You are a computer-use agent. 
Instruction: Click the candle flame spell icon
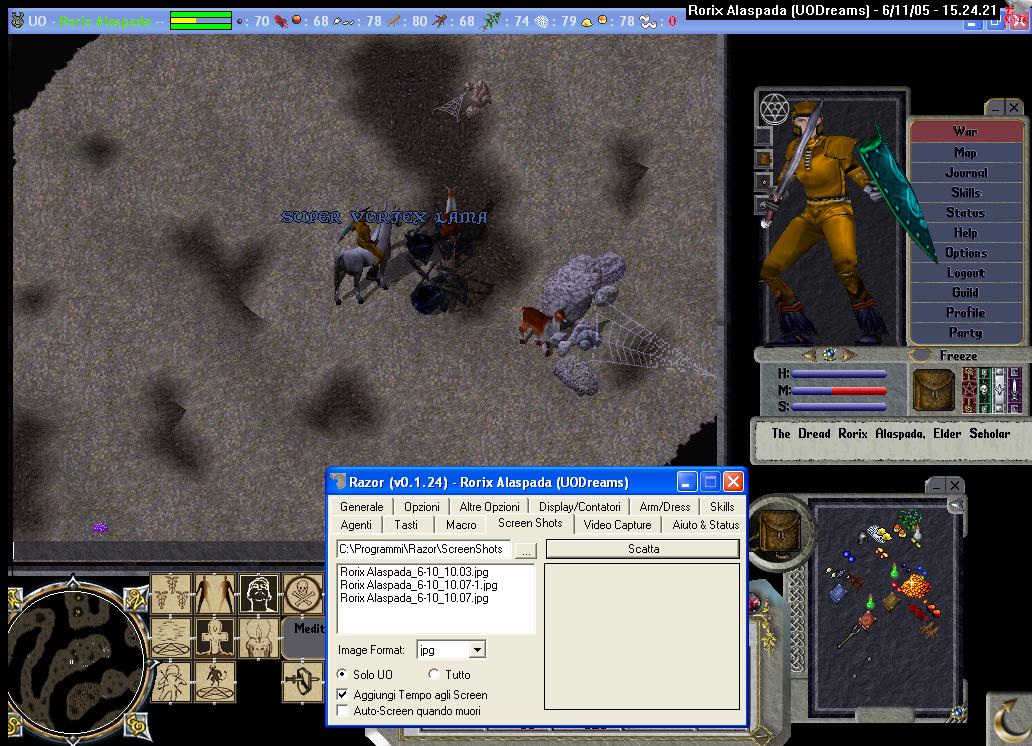259,637
